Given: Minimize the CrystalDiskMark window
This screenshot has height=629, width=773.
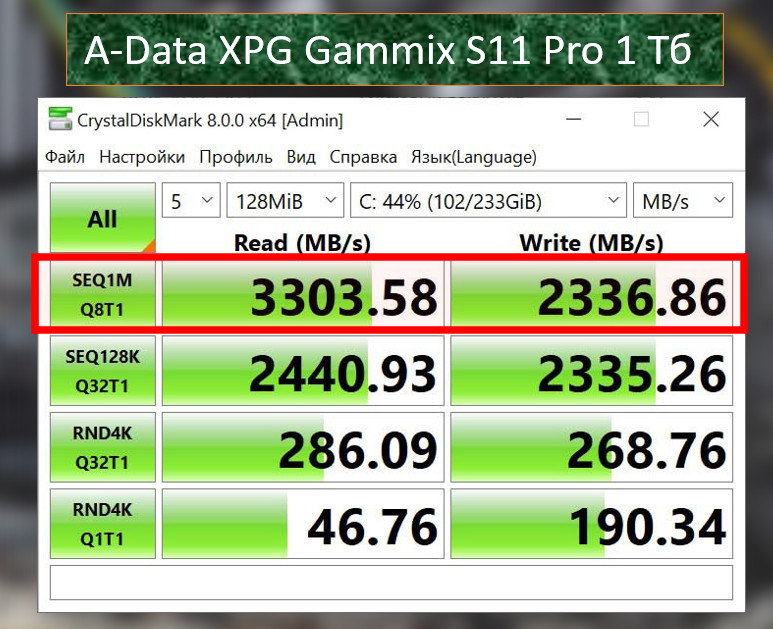Looking at the screenshot, I should click(573, 119).
